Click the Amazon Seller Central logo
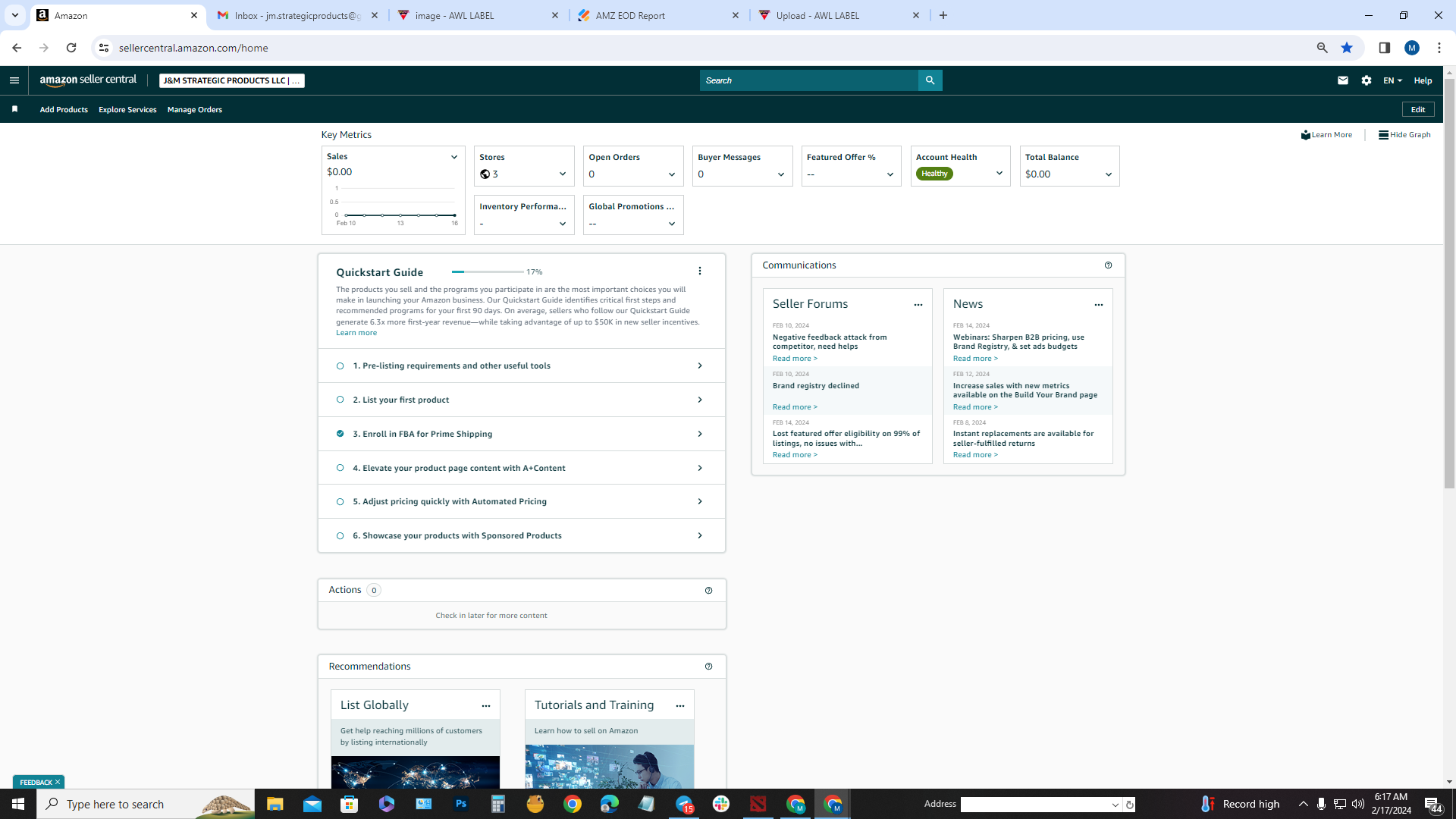Image resolution: width=1456 pixels, height=819 pixels. coord(88,80)
